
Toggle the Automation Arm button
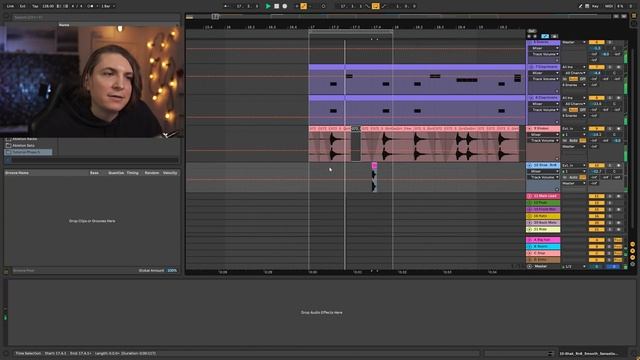pos(303,6)
